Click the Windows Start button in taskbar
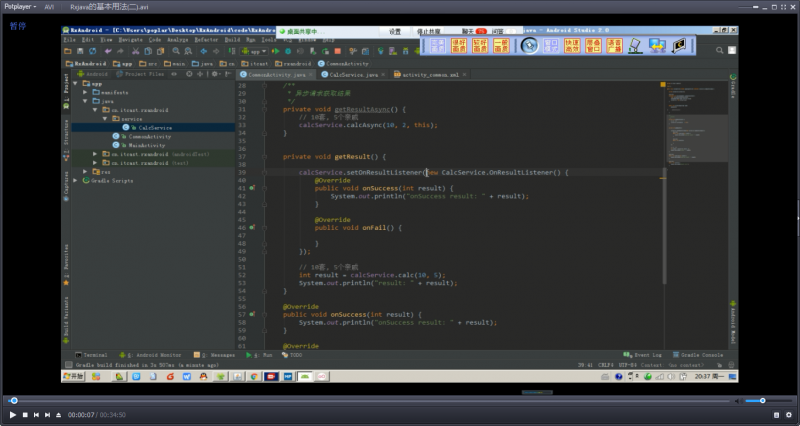 click(73, 377)
